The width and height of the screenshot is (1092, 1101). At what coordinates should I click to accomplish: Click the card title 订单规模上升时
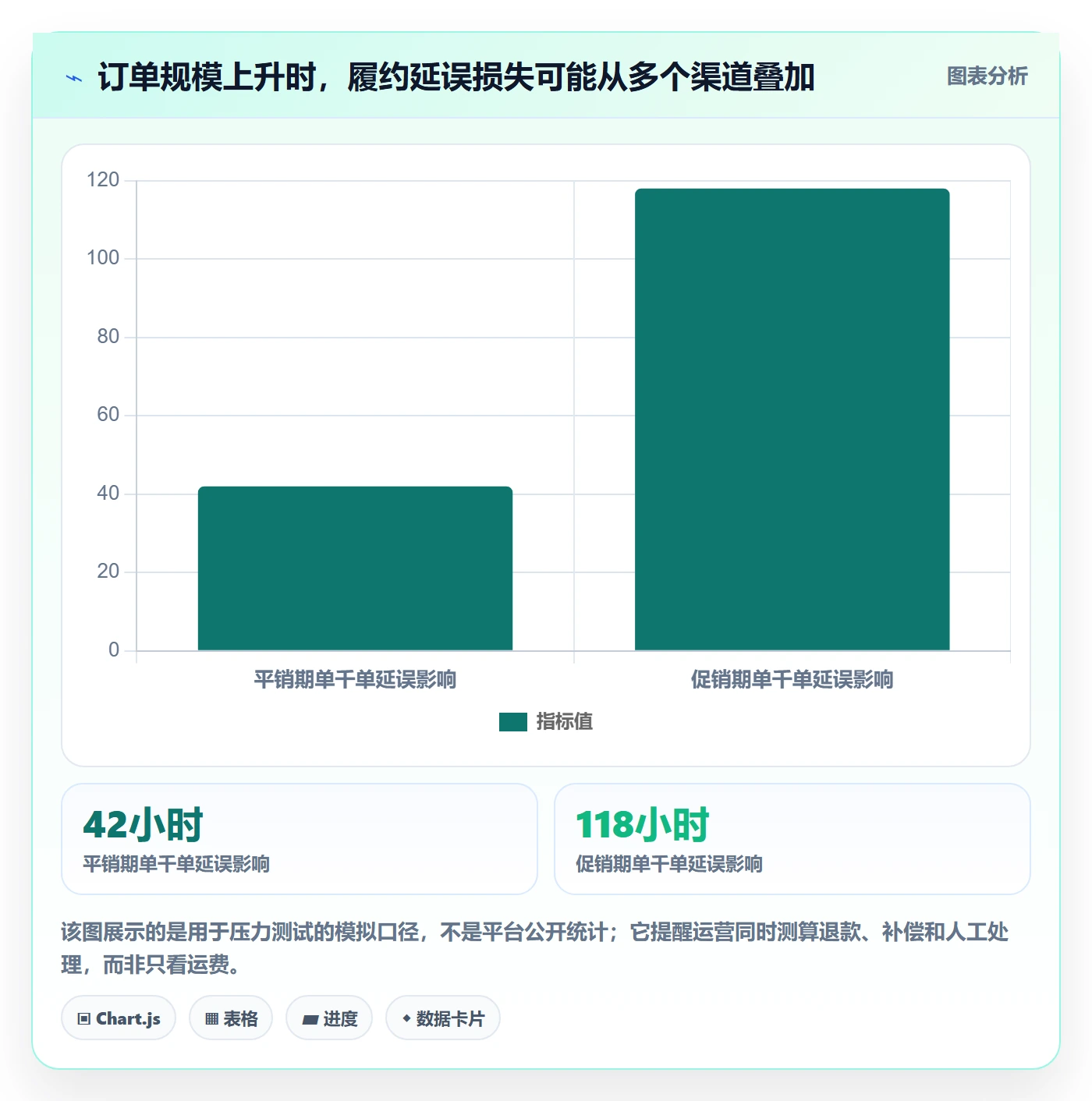click(456, 77)
